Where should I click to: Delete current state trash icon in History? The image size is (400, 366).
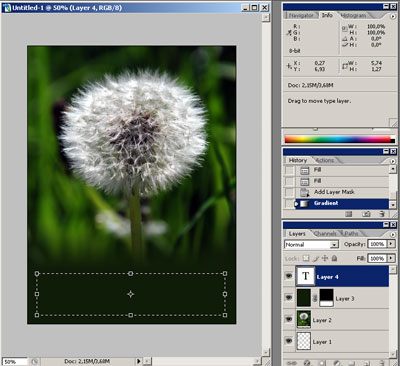coord(382,214)
